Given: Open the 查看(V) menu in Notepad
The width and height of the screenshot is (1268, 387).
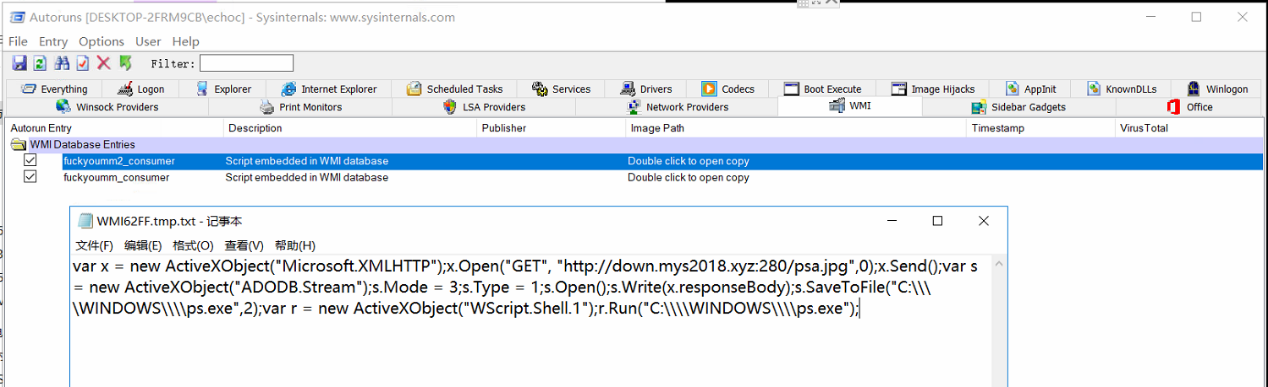Looking at the screenshot, I should [x=244, y=245].
